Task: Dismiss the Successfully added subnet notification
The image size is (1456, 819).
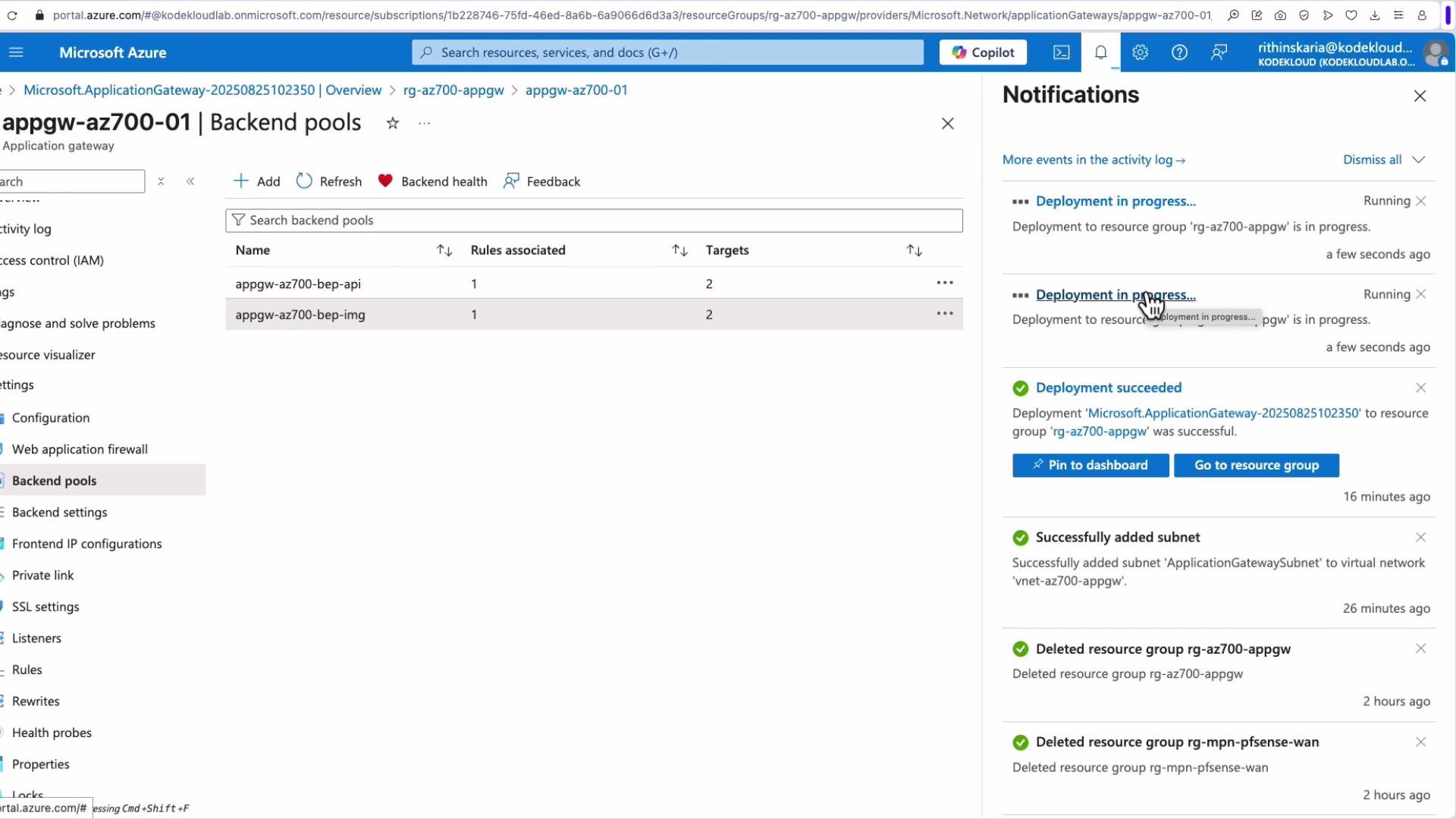Action: point(1421,537)
